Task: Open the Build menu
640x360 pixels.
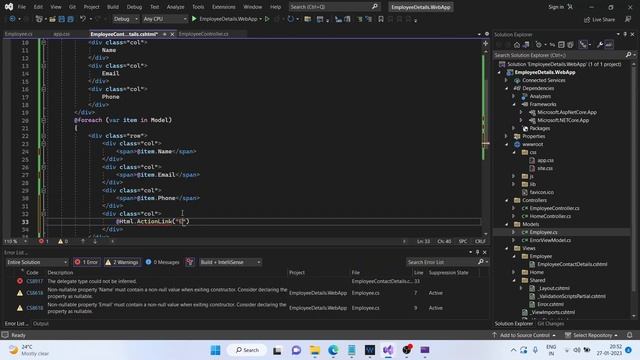Action: pos(113,7)
